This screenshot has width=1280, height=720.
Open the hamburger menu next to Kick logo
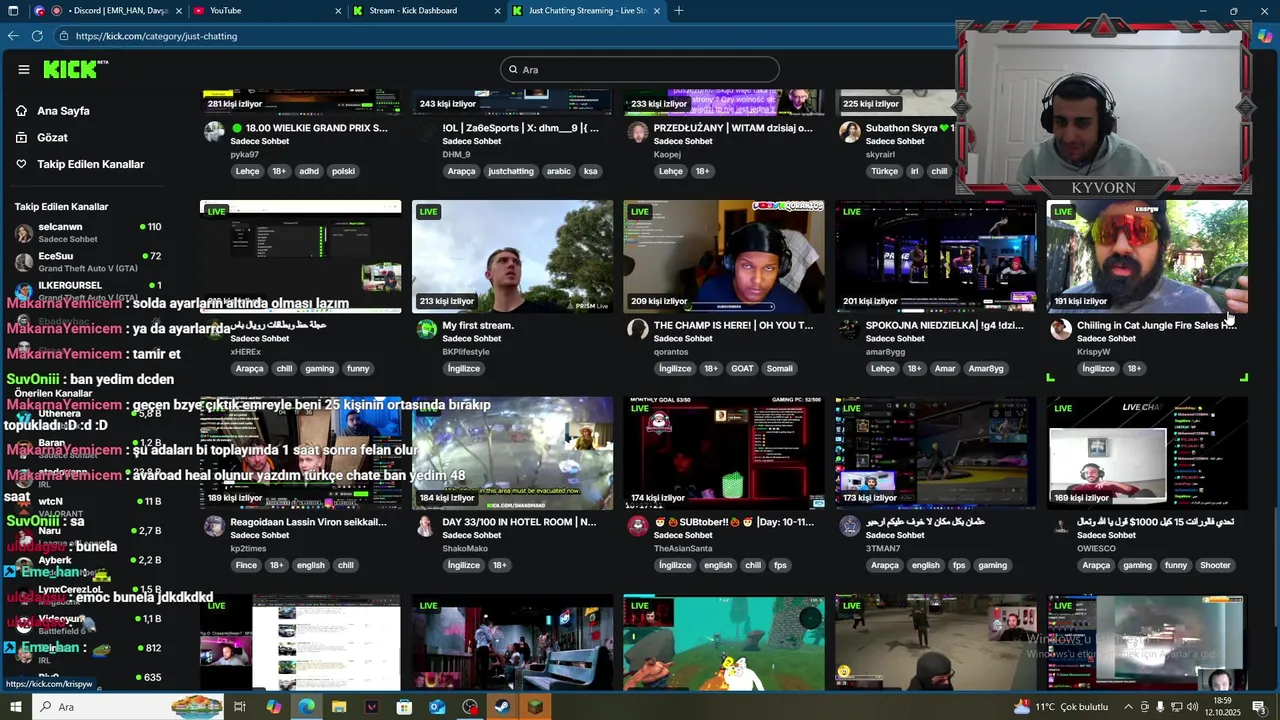pyautogui.click(x=23, y=69)
